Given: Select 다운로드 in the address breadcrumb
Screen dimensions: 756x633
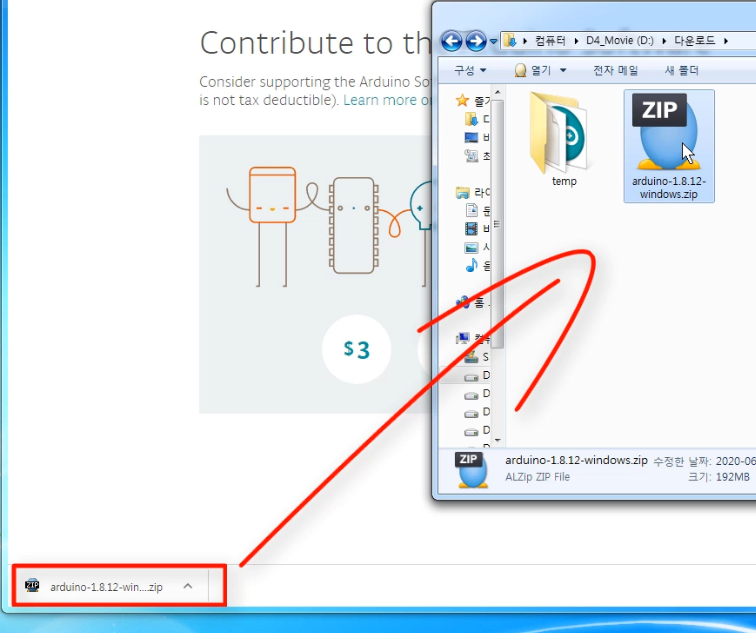Looking at the screenshot, I should click(x=694, y=40).
